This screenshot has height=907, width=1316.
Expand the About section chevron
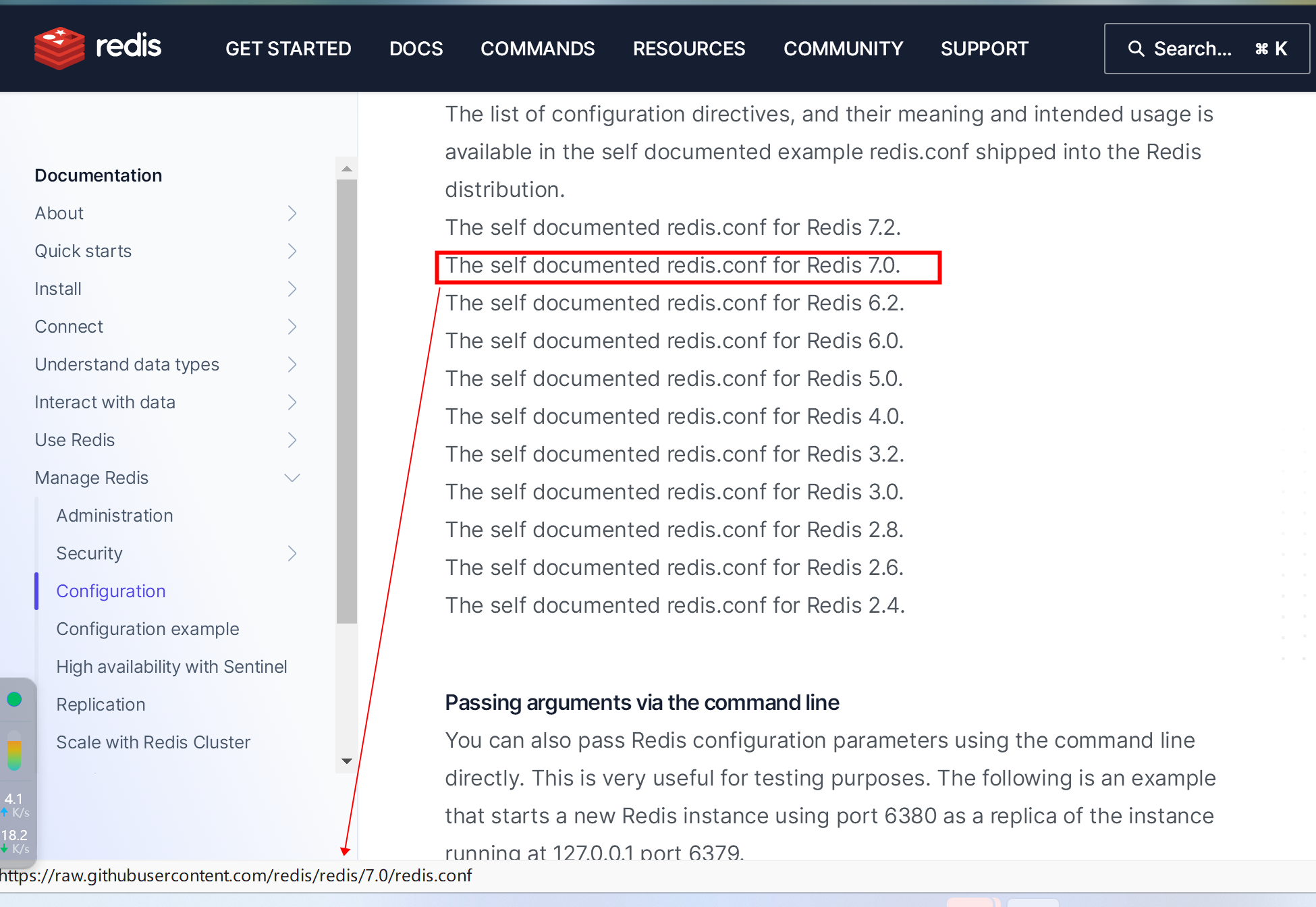[292, 213]
